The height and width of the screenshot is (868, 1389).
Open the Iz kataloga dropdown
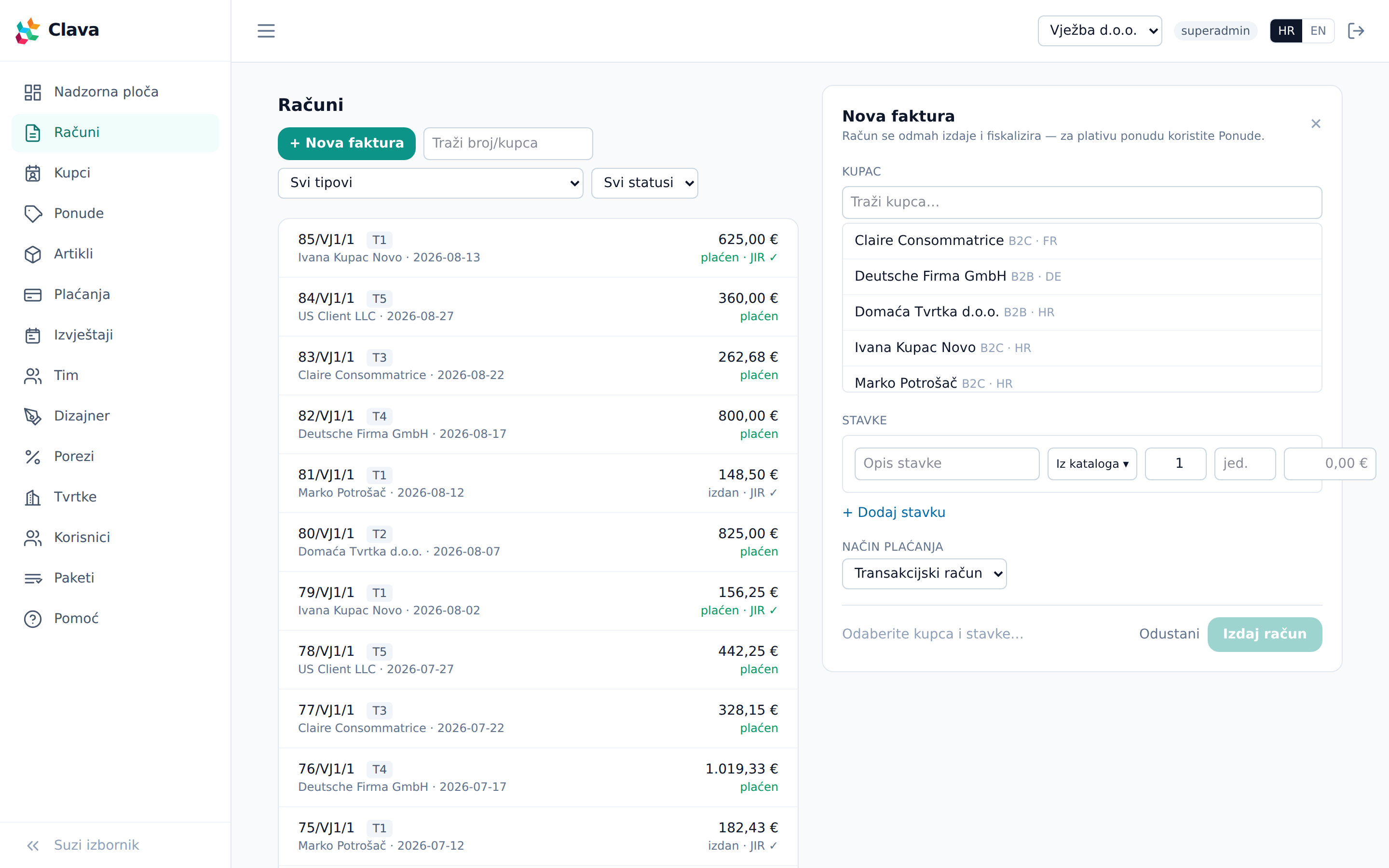click(1092, 463)
